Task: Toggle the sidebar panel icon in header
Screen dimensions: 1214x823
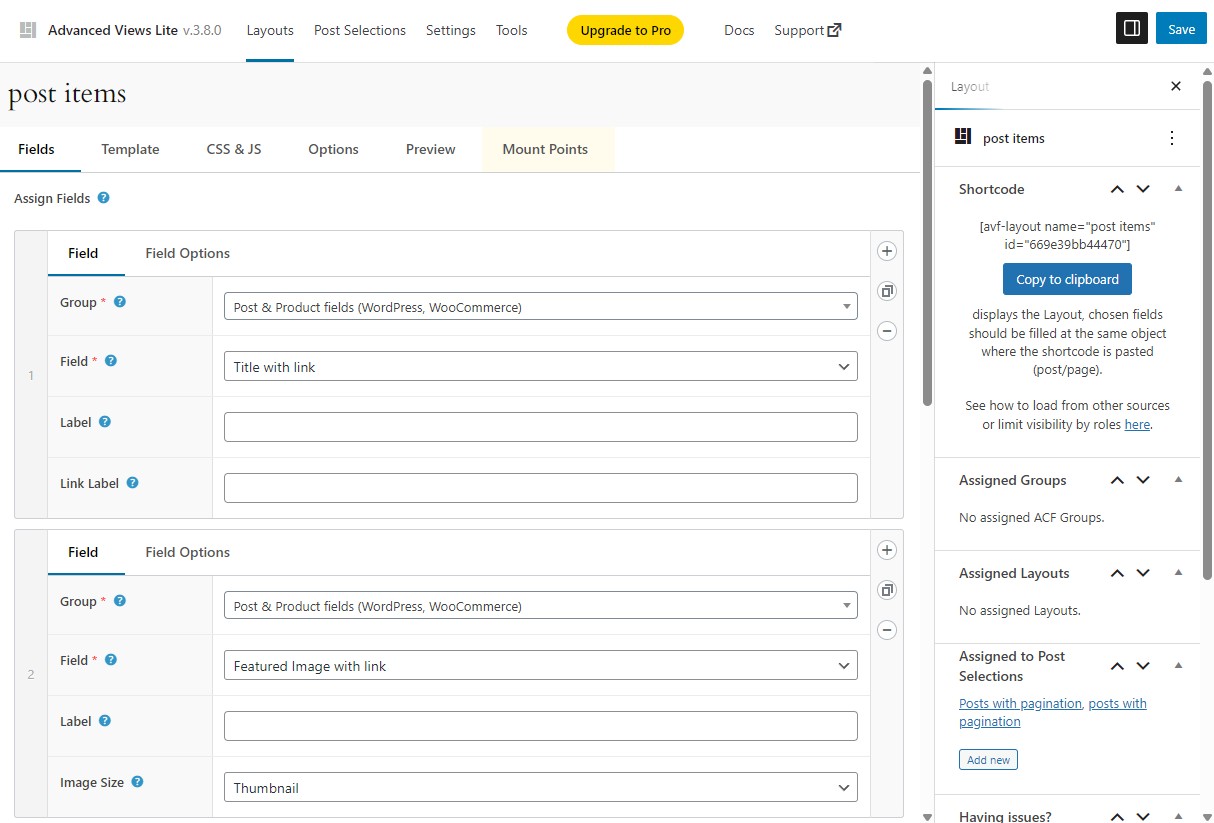Action: click(x=1131, y=28)
